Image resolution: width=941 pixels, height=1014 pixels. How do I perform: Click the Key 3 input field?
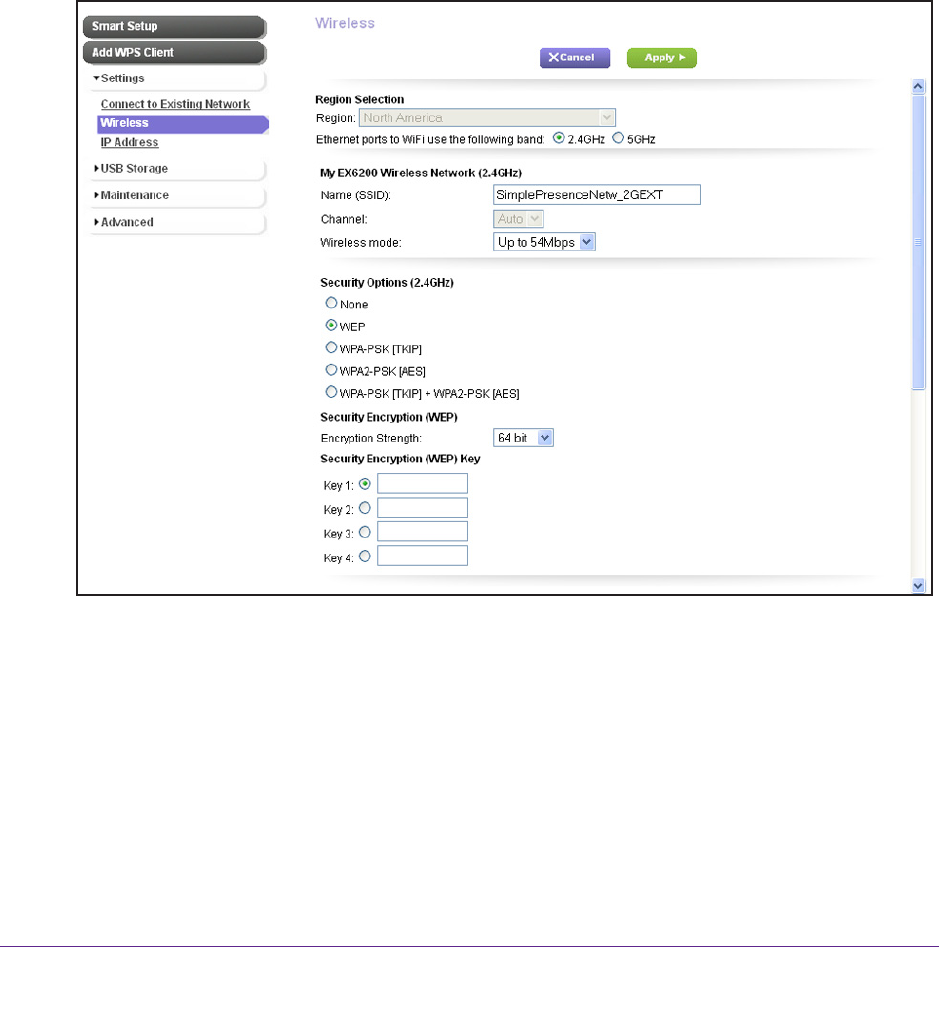422,532
